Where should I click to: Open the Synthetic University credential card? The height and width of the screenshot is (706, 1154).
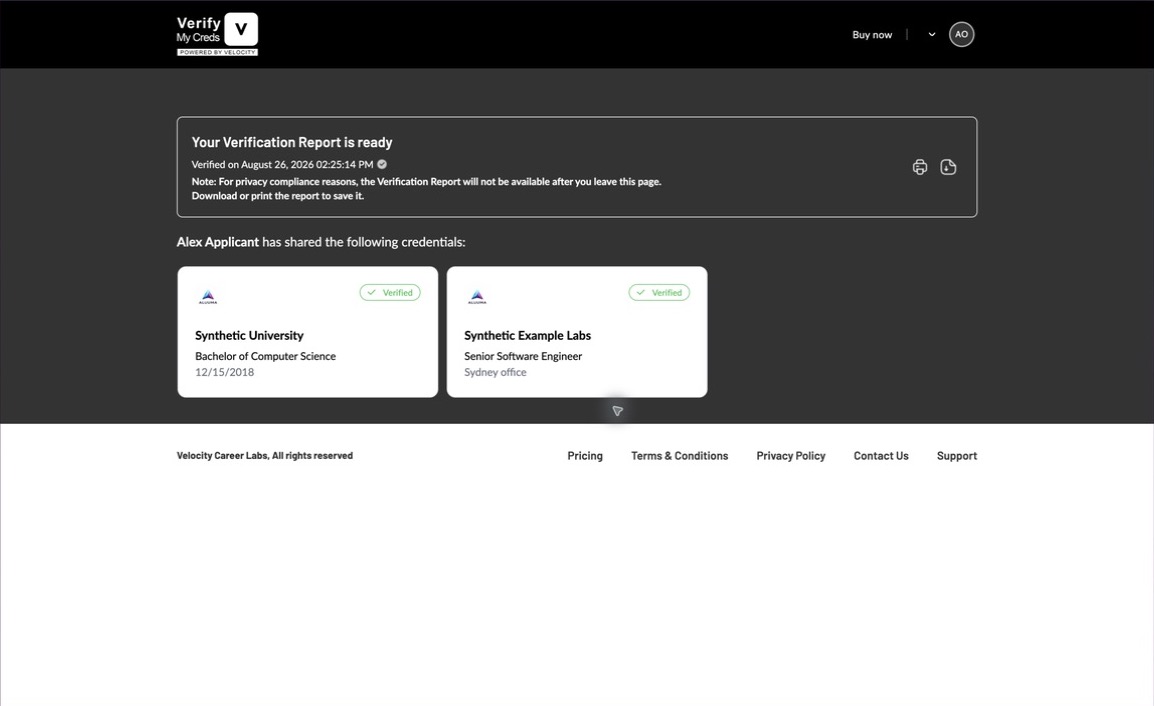point(308,332)
